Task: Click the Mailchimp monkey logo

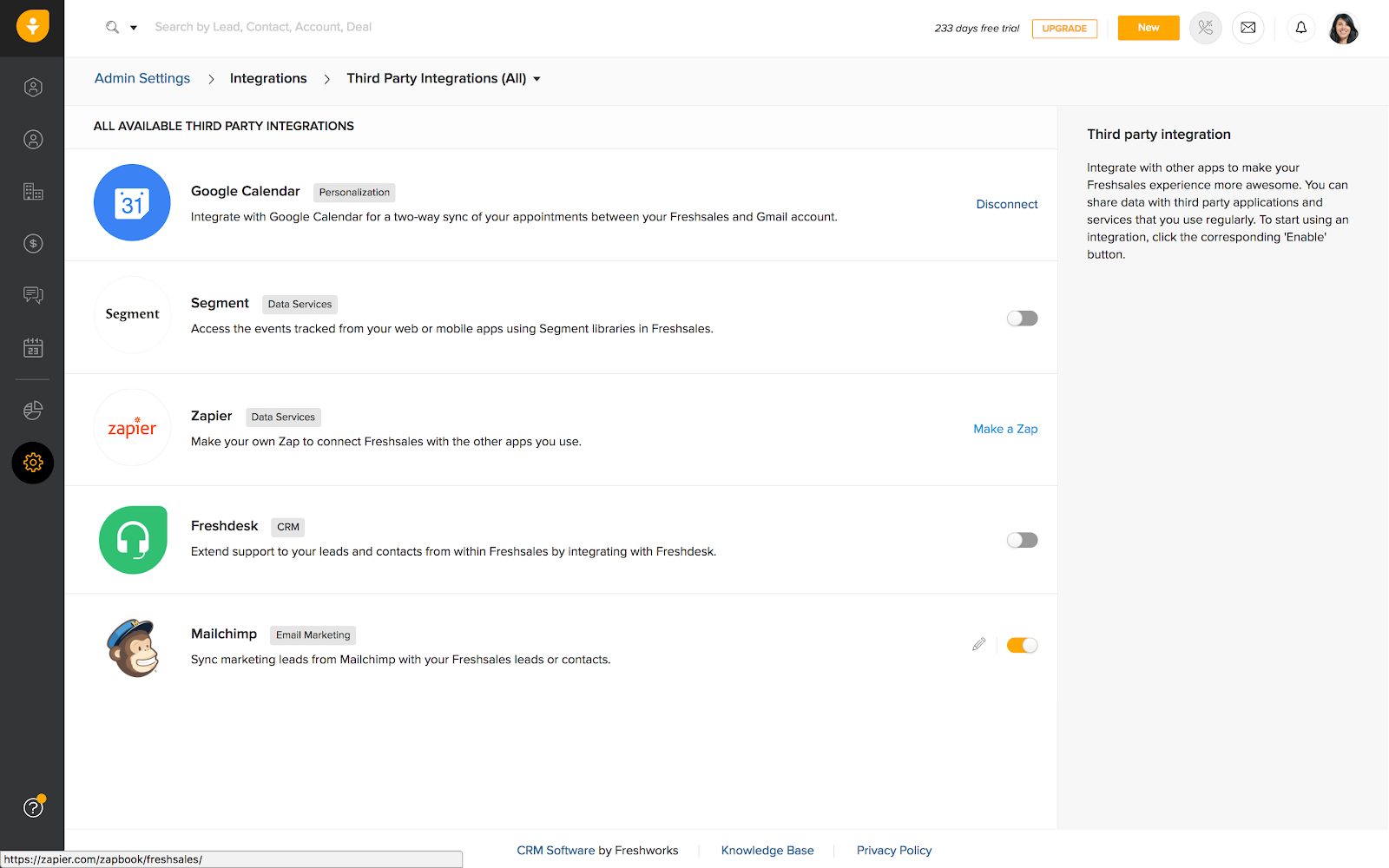Action: point(133,648)
